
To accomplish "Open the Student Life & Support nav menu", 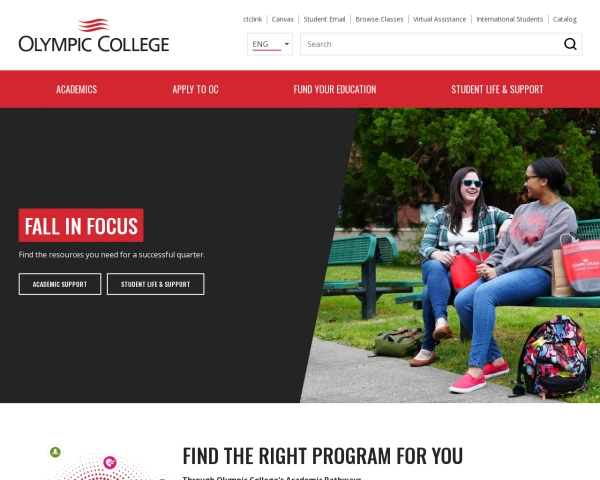I will (x=497, y=89).
